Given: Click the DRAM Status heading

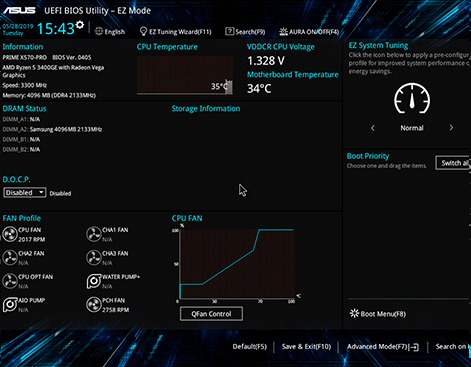Looking at the screenshot, I should pos(24,109).
